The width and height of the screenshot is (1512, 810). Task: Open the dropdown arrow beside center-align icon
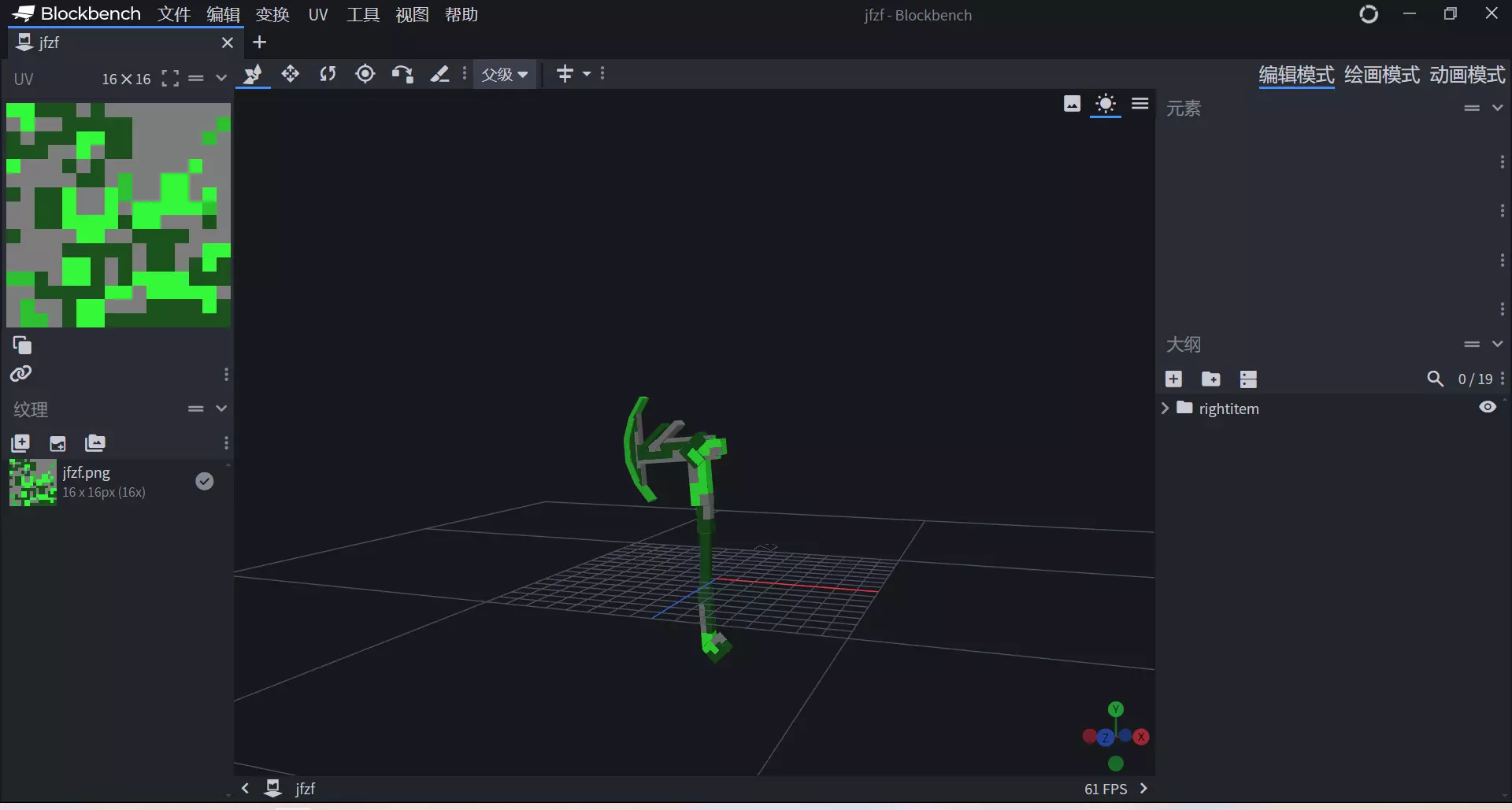pos(587,74)
